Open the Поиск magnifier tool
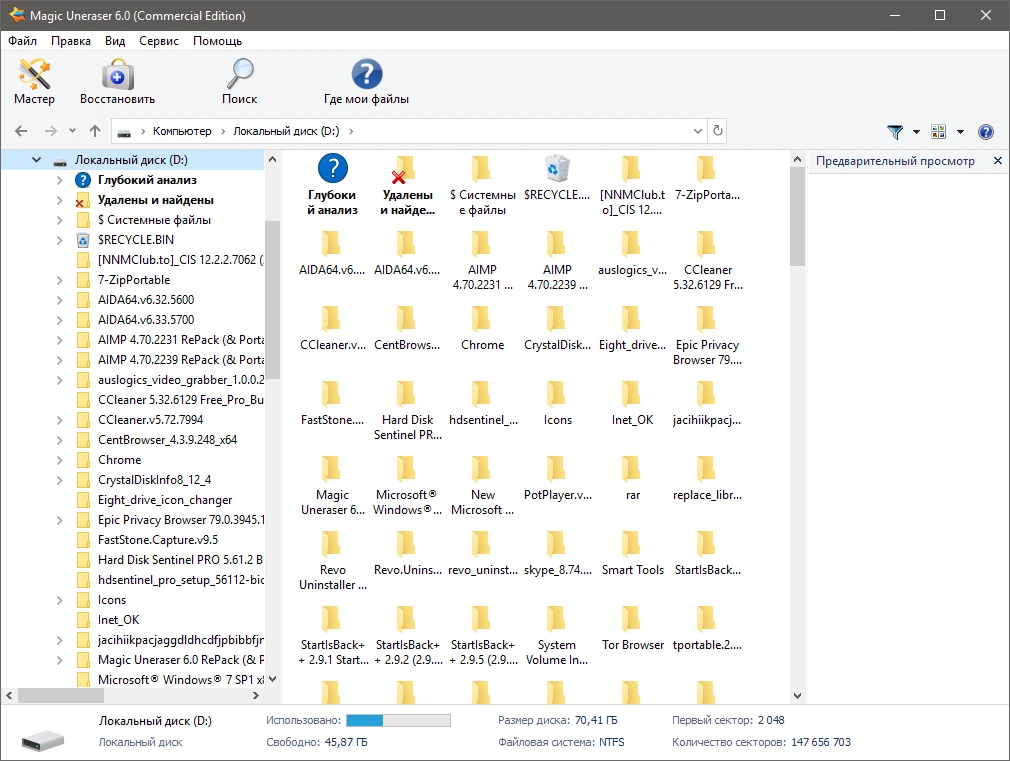 240,81
